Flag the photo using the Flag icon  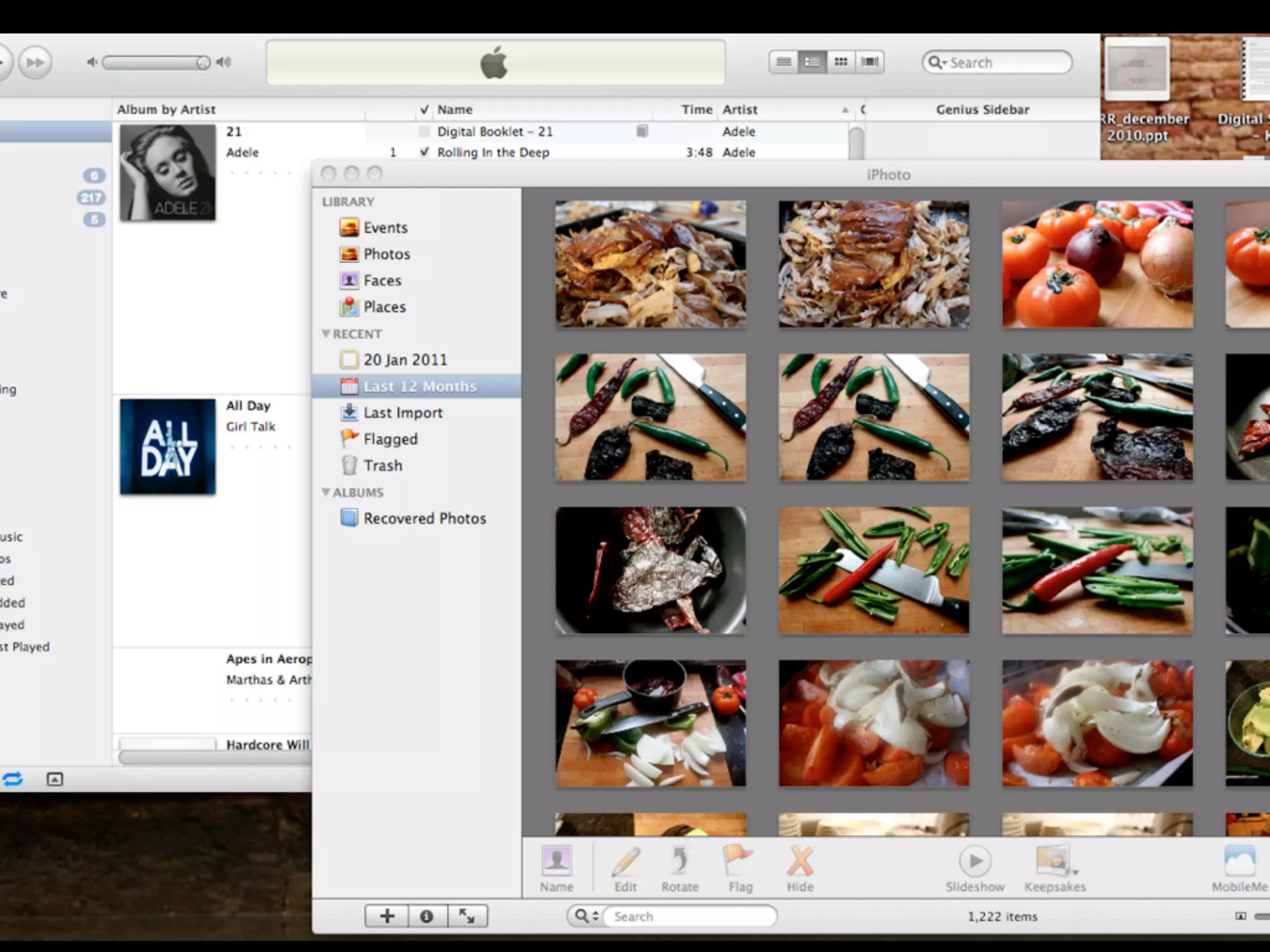(739, 860)
